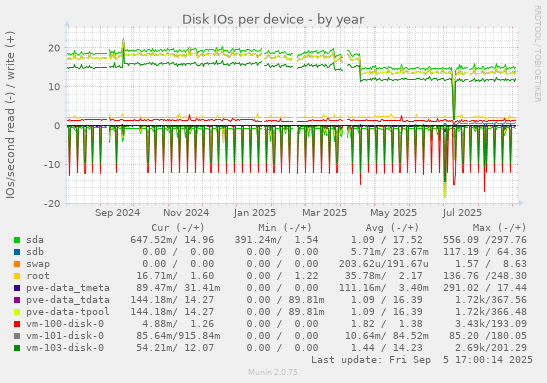Image resolution: width=547 pixels, height=383 pixels.
Task: Click the gray vm-101-disk-0 swatch
Action: pos(17,336)
